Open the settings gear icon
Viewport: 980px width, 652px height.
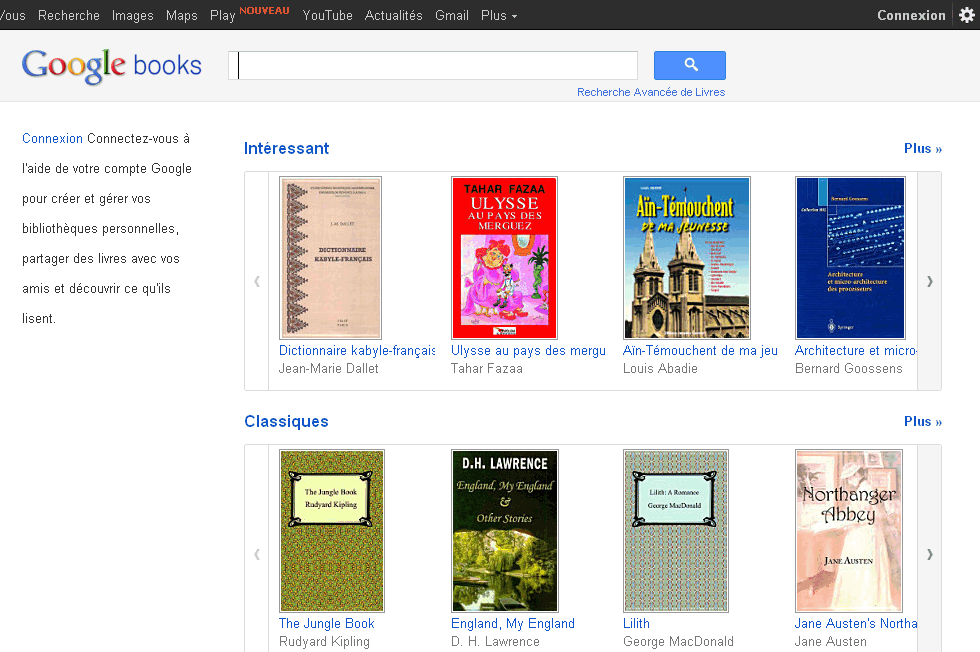tap(966, 15)
